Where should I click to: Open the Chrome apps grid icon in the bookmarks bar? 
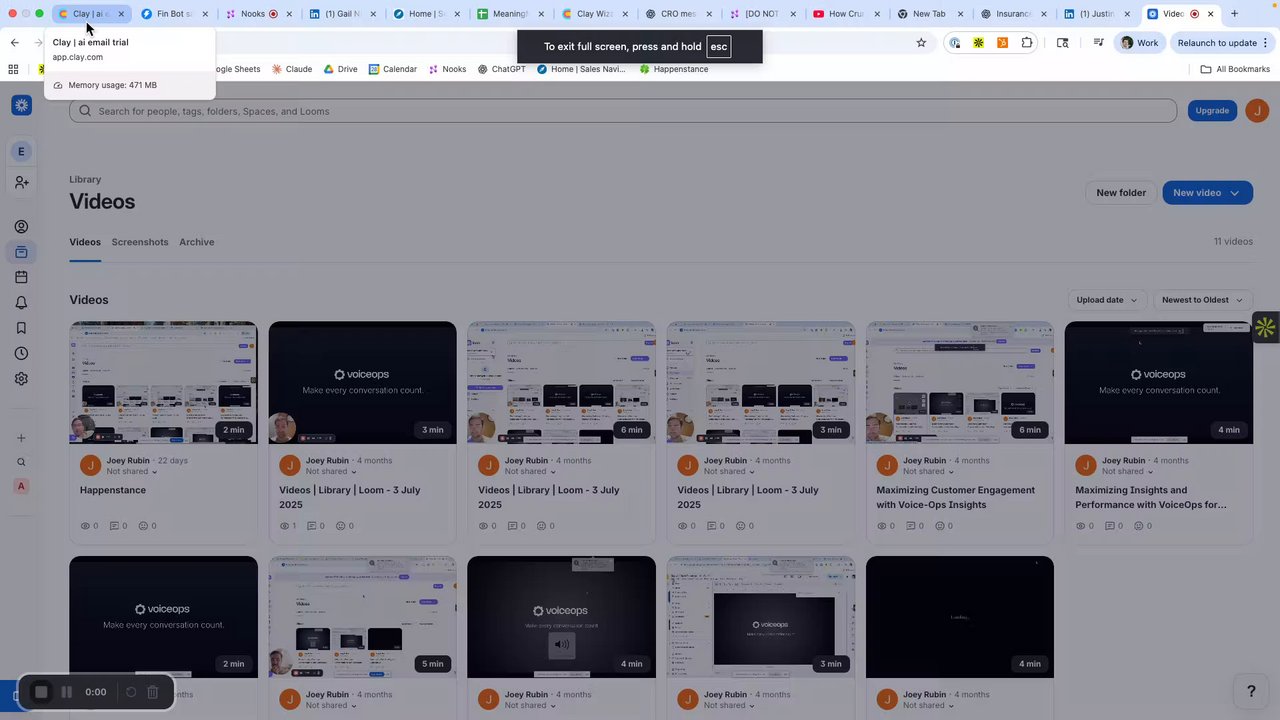13,69
